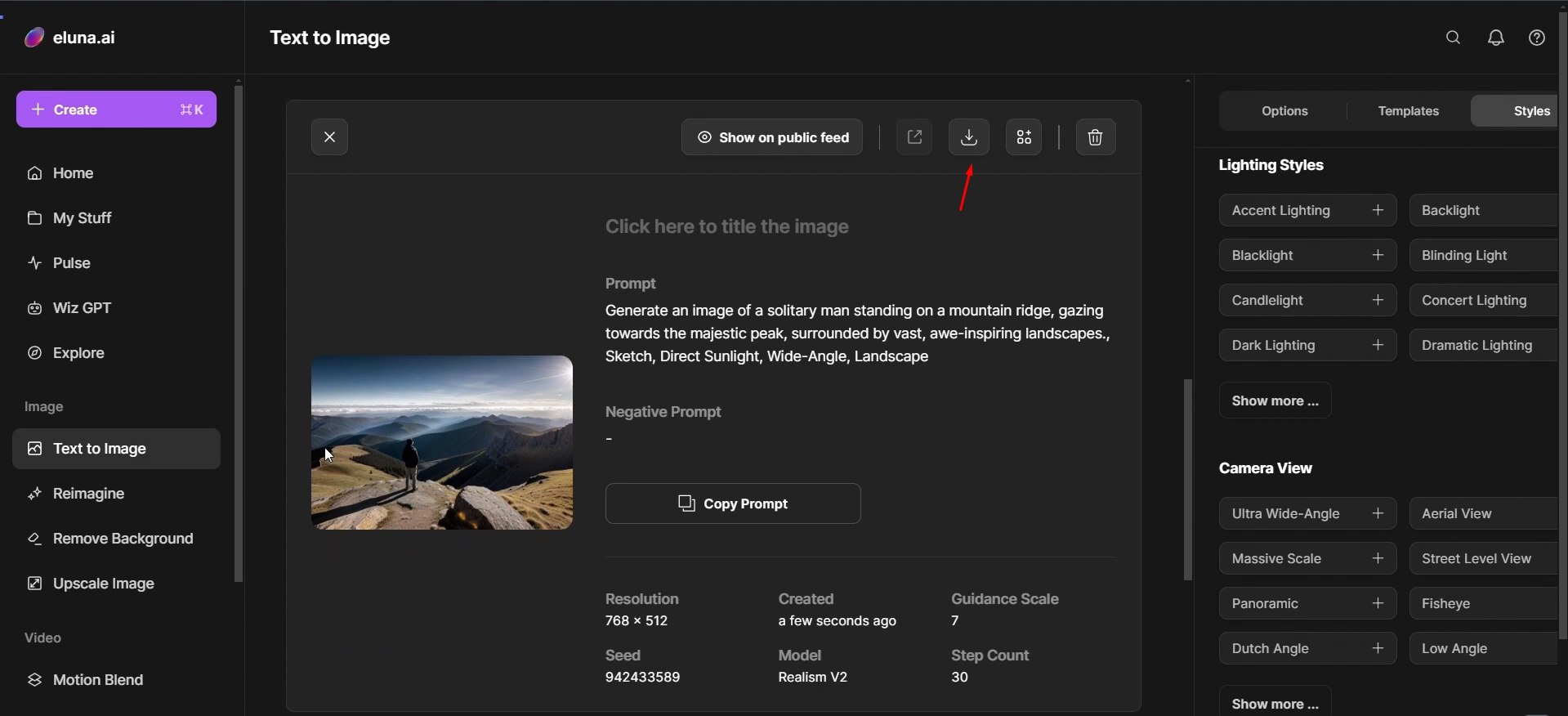Switch to the Templates tab
The width and height of the screenshot is (1568, 716).
[1408, 111]
